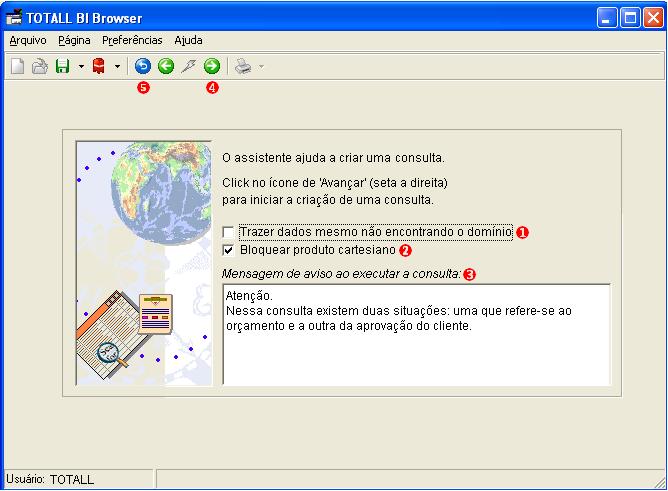Enable 'Trazer dados mesmo não encontrando o domínio'
The image size is (668, 491).
tap(228, 233)
